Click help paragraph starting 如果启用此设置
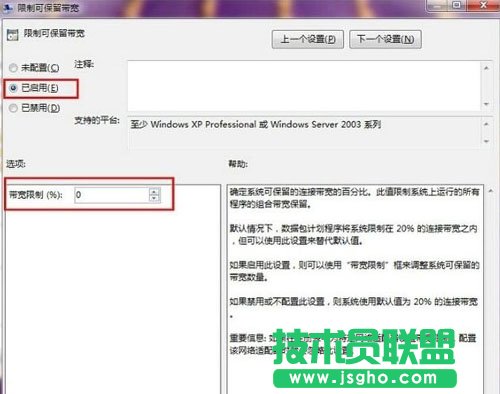This screenshot has width=500, height=394. click(354, 271)
